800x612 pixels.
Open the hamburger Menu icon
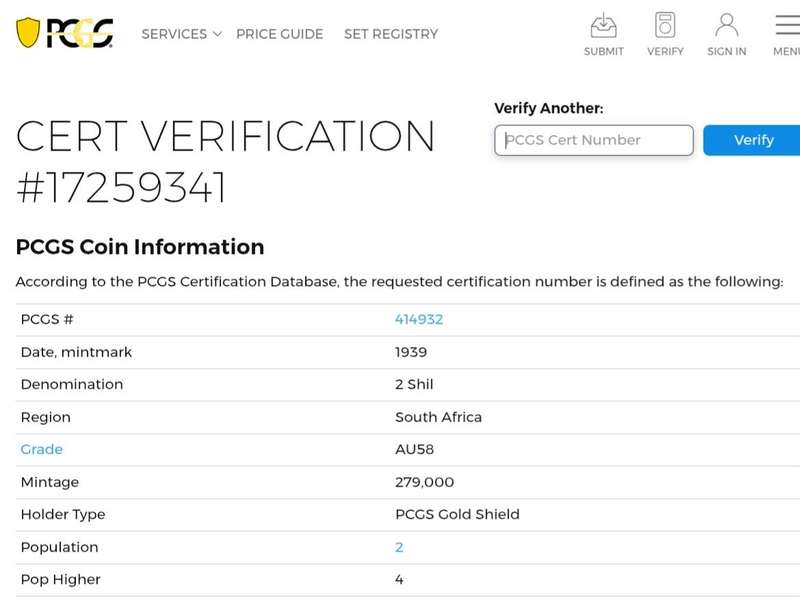(x=787, y=25)
